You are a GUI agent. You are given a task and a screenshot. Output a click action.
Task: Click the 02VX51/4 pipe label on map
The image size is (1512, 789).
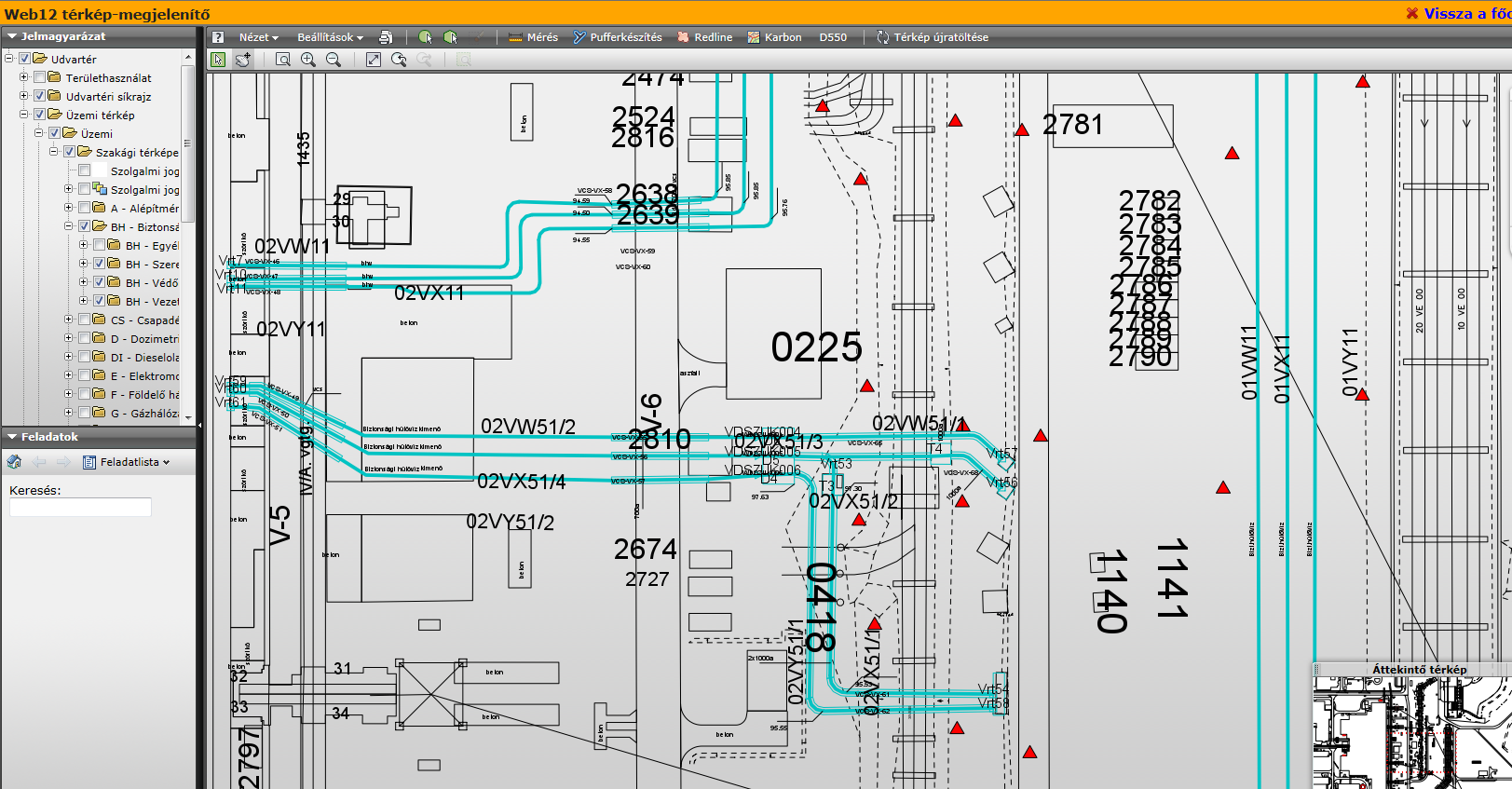tap(522, 482)
